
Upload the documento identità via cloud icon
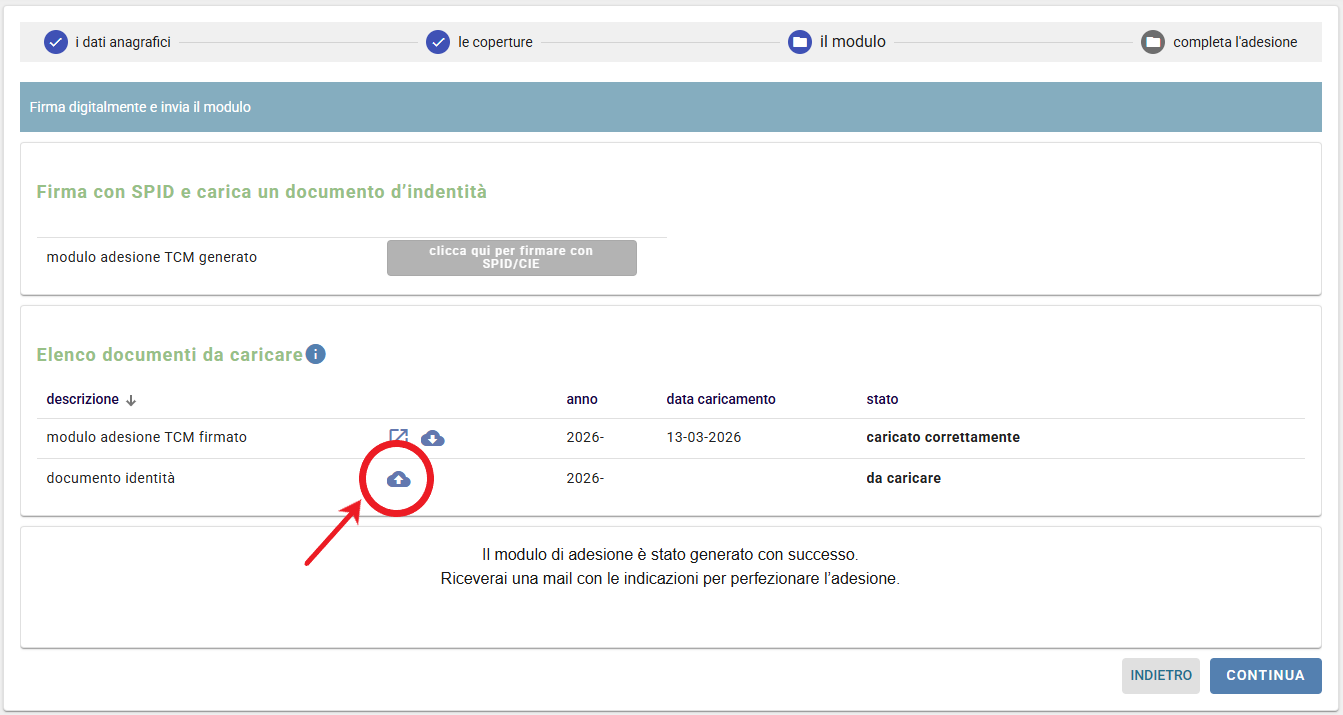[398, 479]
